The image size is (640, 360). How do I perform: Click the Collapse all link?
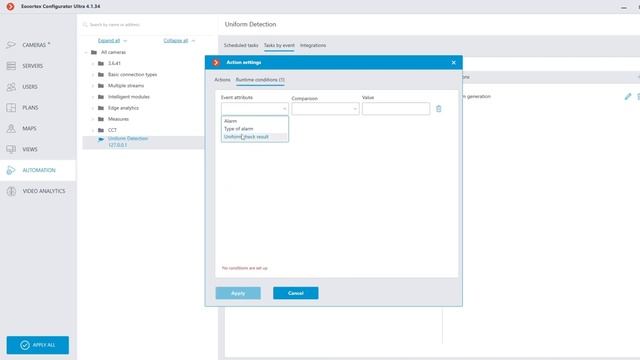(176, 40)
